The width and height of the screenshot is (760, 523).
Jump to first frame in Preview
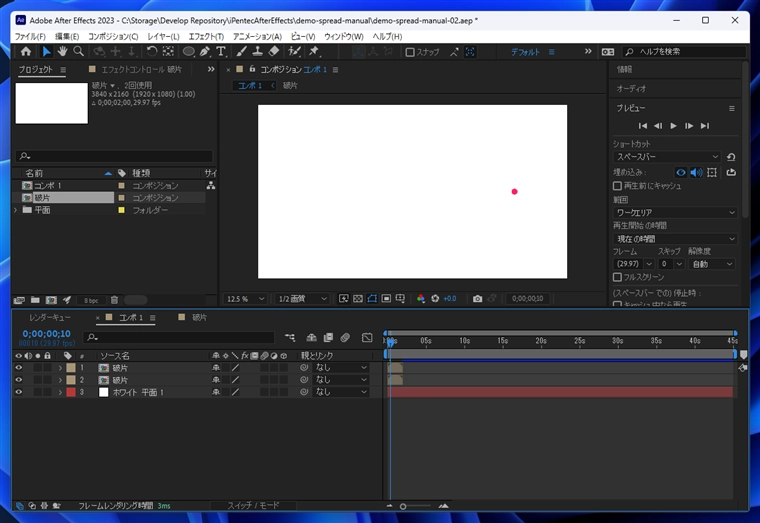coord(643,126)
